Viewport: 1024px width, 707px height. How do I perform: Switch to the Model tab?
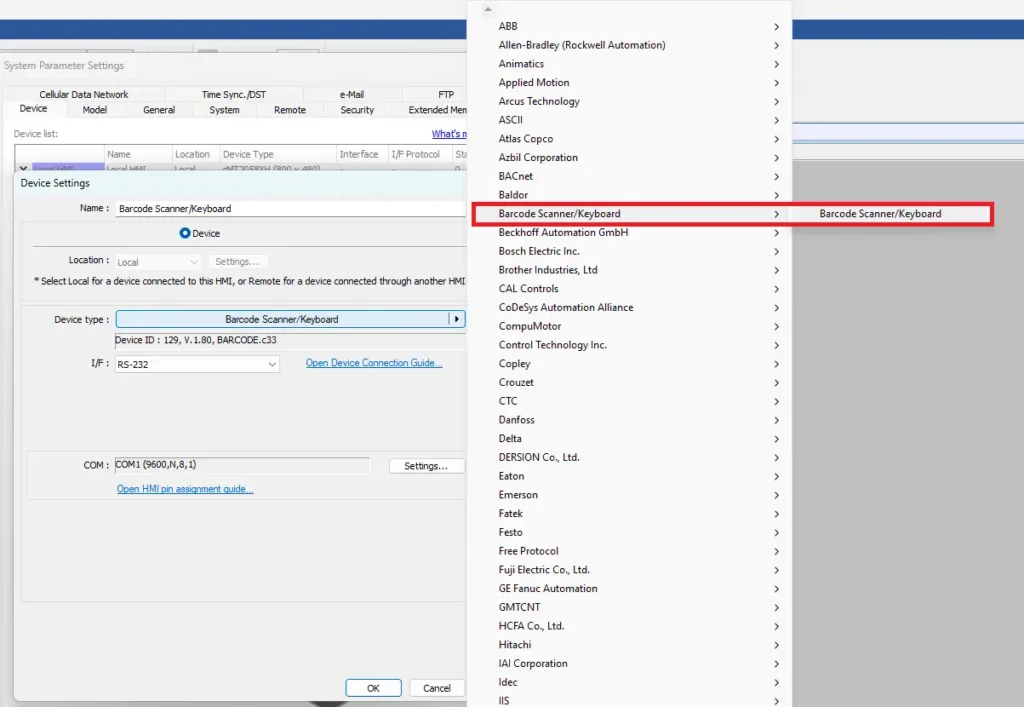click(95, 109)
